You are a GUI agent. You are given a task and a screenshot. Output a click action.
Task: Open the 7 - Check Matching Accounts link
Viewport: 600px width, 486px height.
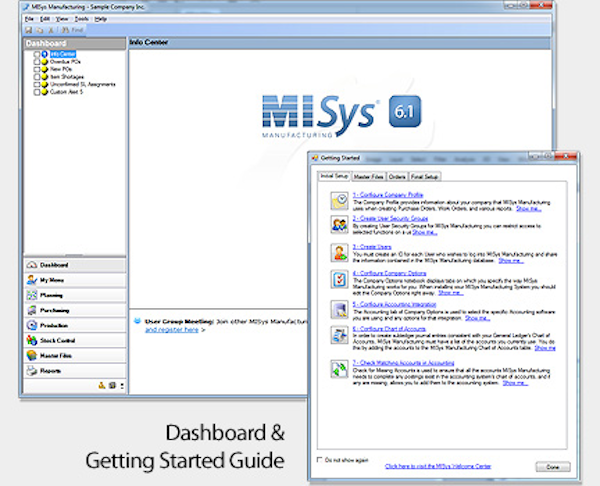point(403,363)
